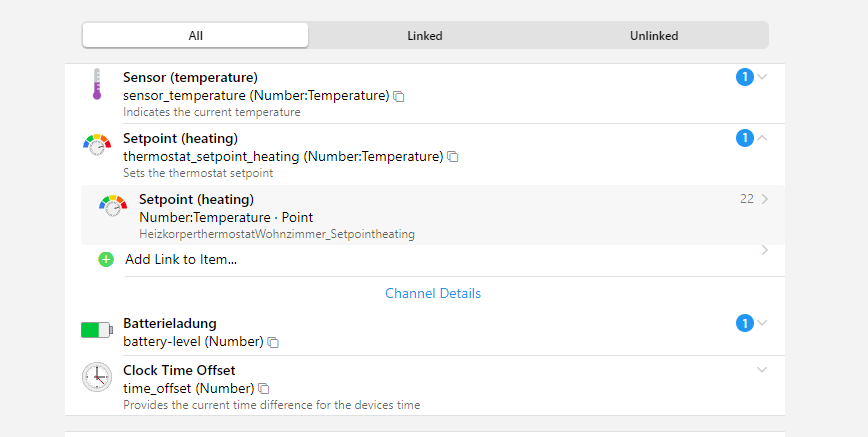Copy time_offset channel ID

(264, 388)
